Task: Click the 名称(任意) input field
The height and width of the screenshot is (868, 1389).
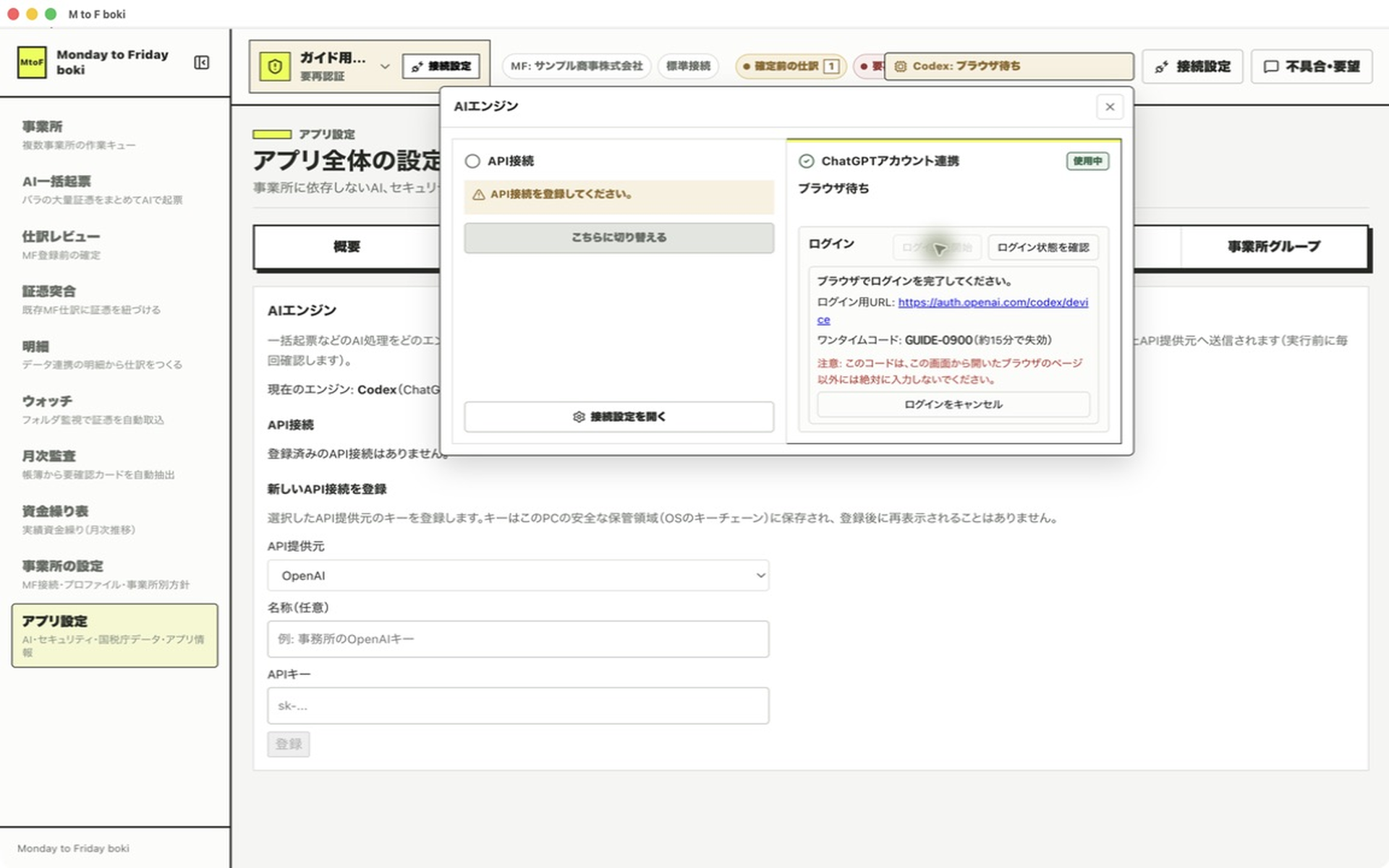Action: [x=518, y=639]
